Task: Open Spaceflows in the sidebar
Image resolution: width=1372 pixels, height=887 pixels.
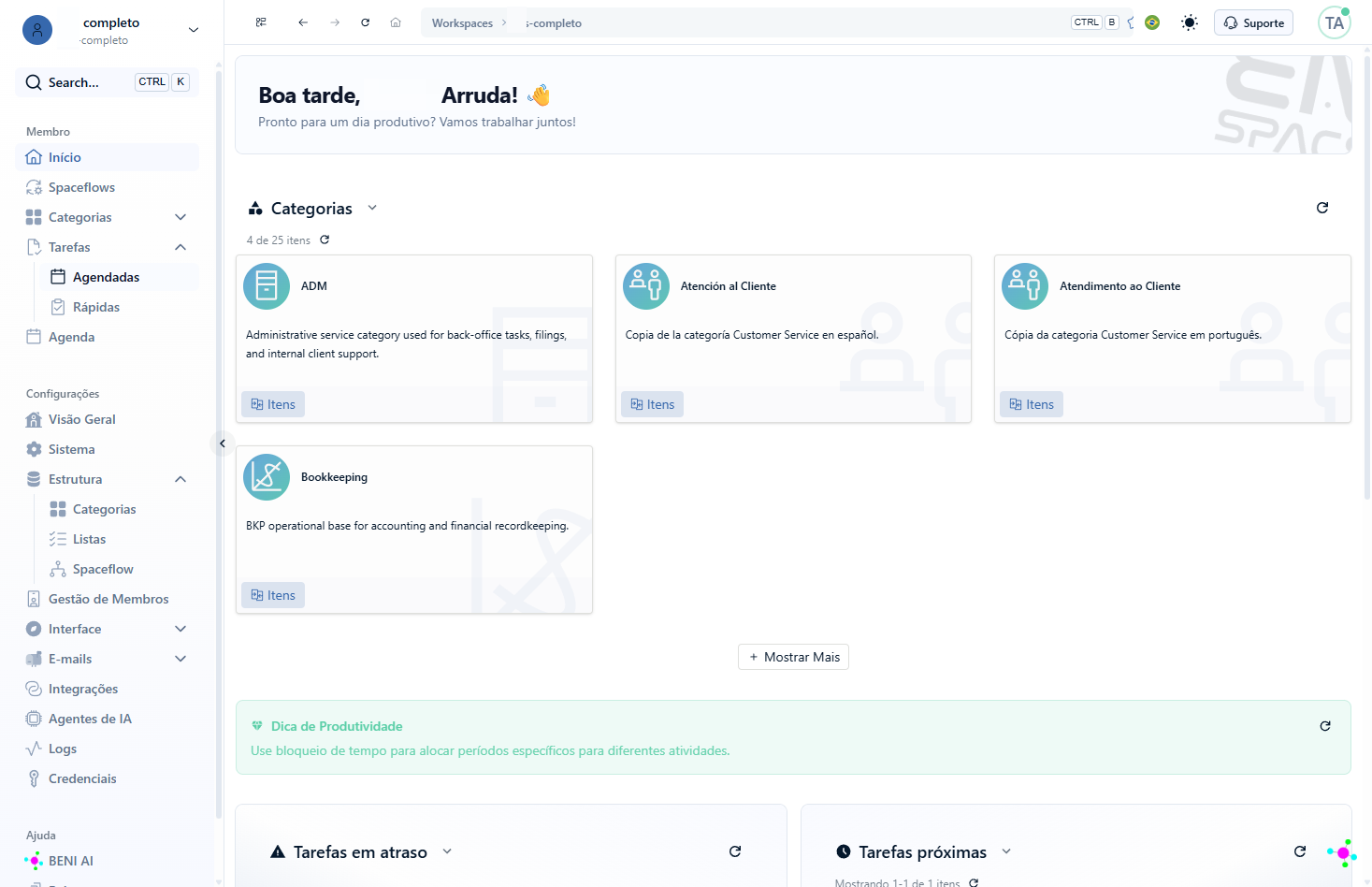Action: (x=107, y=187)
